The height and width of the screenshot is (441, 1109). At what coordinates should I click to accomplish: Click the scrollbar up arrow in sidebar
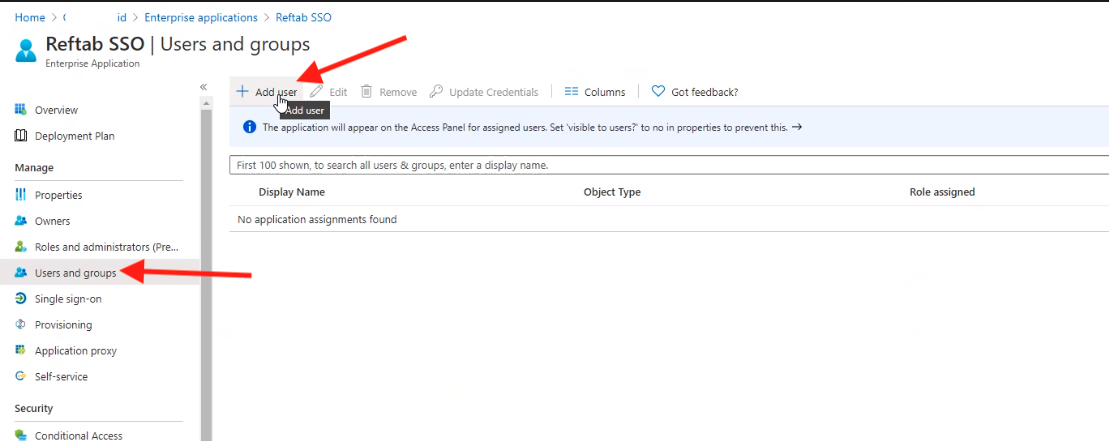click(x=207, y=104)
